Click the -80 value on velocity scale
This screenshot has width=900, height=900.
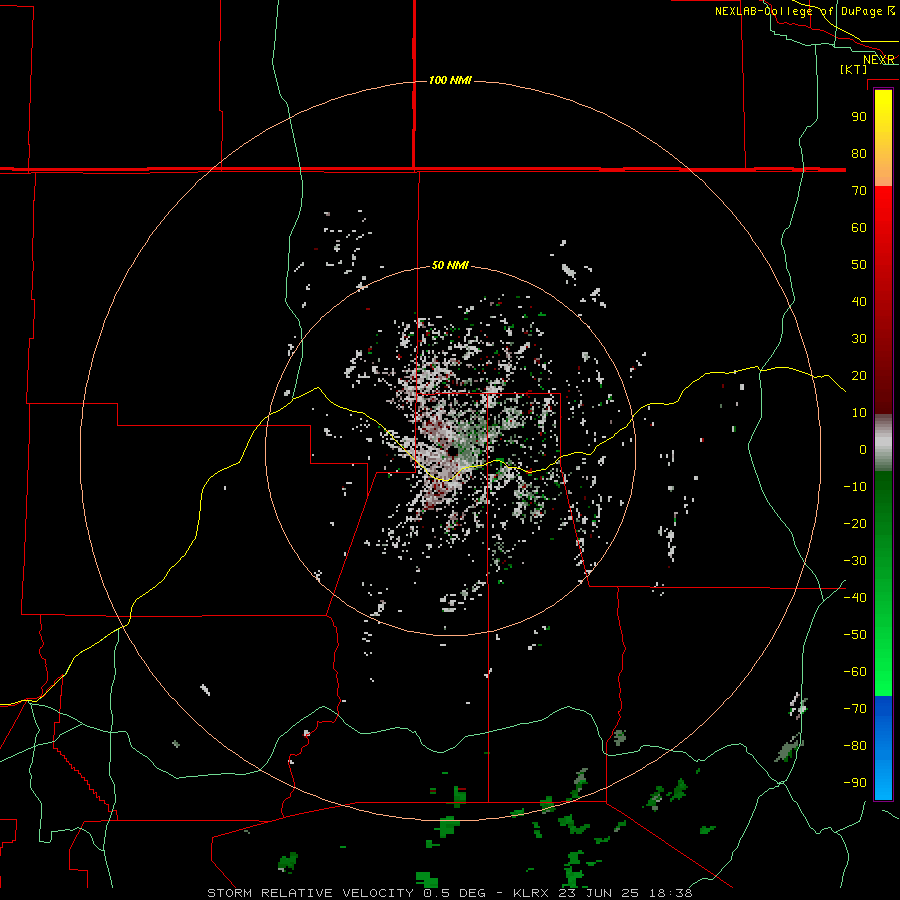855,746
